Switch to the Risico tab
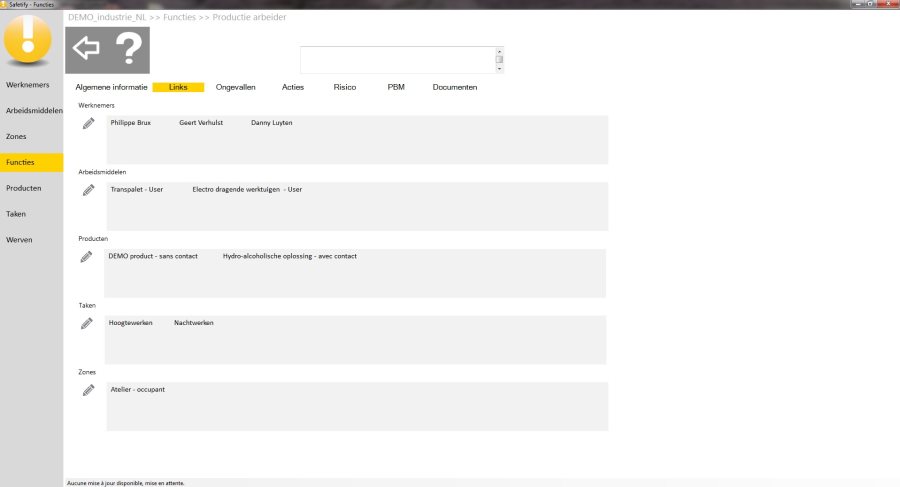 click(344, 87)
